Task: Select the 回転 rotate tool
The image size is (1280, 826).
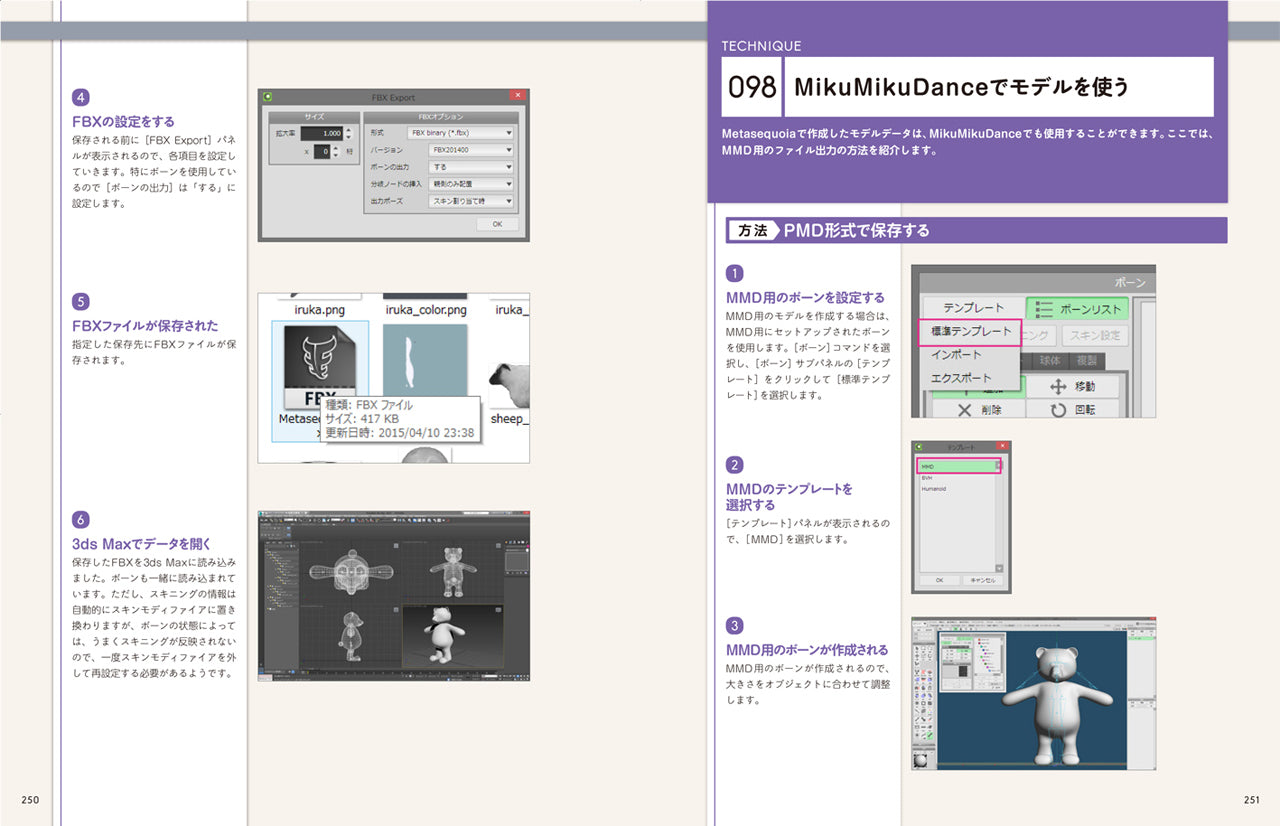Action: tap(1073, 410)
